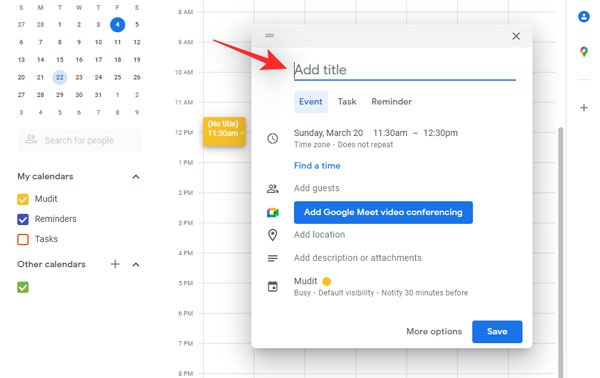Change the event date Sunday, March 20
600x378 pixels.
point(328,133)
